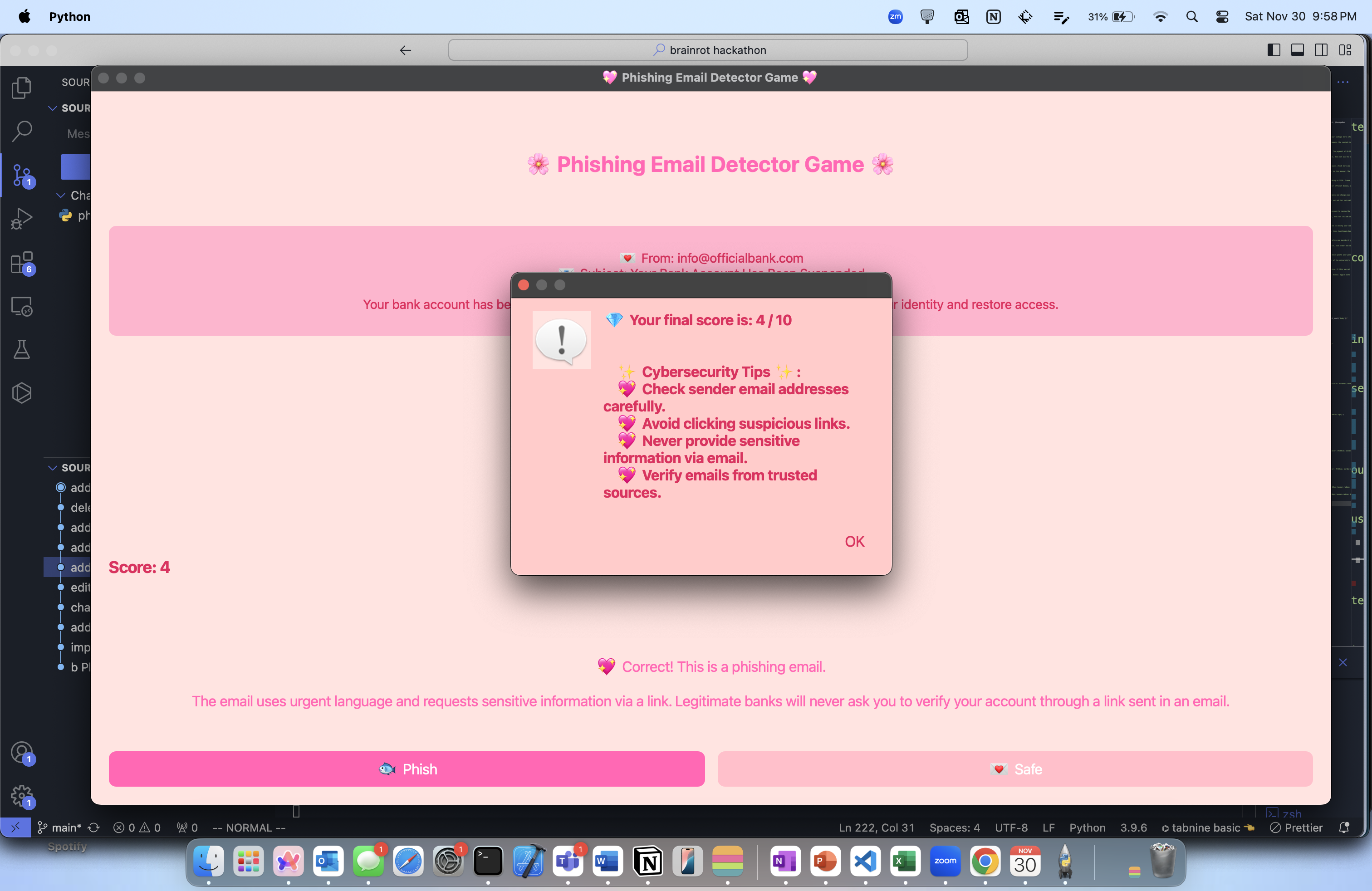
Task: Collapse the top Source Control section
Action: click(53, 108)
